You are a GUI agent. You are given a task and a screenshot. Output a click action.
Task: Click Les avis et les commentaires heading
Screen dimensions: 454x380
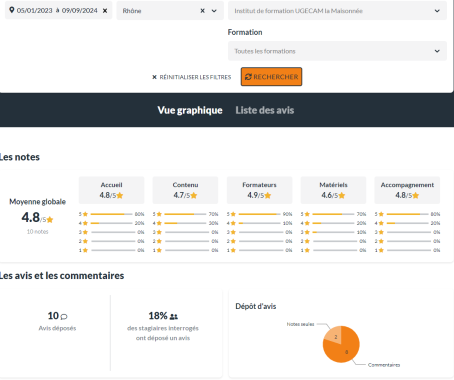coord(62,276)
